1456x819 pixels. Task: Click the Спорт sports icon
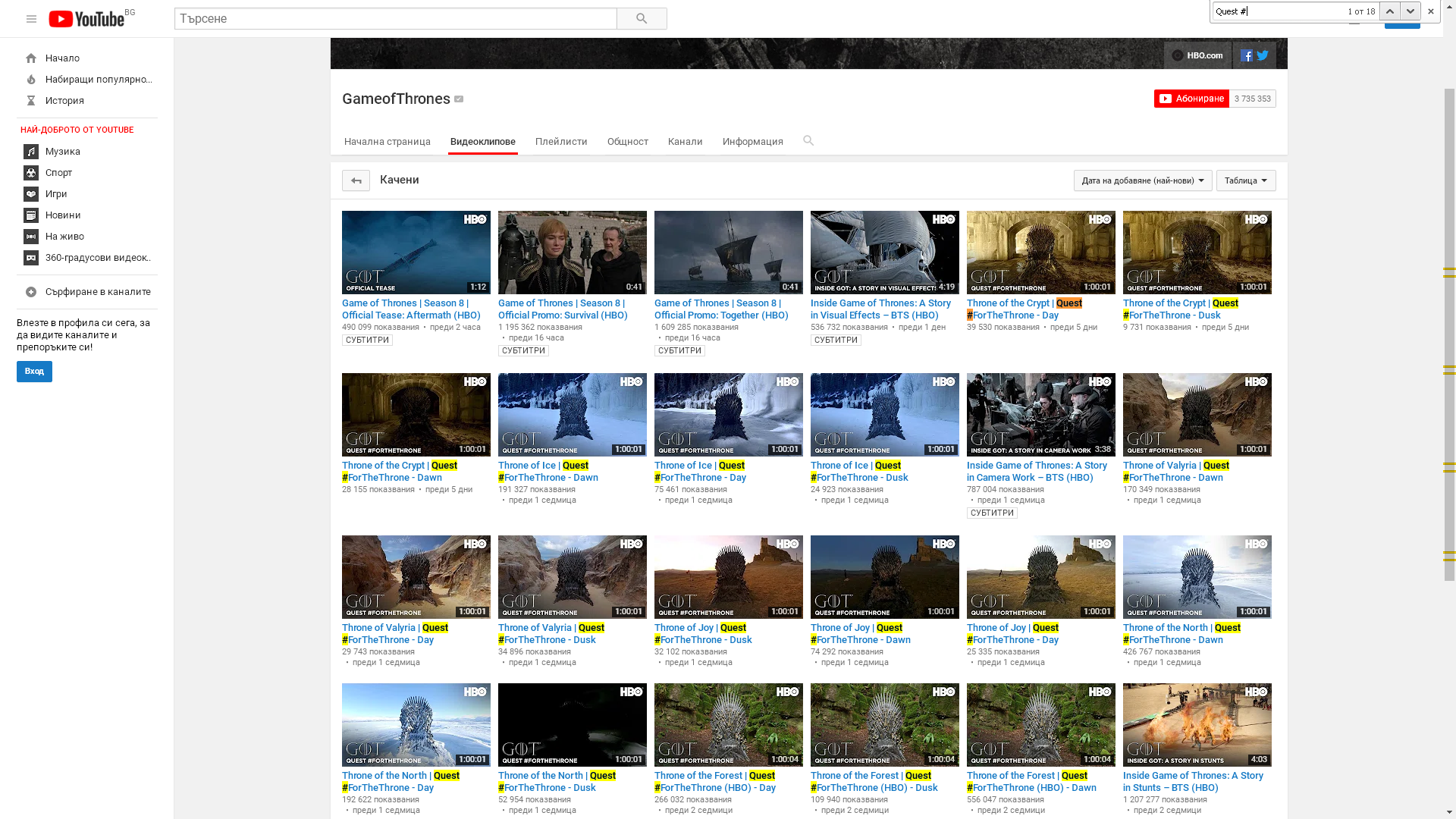(x=31, y=173)
